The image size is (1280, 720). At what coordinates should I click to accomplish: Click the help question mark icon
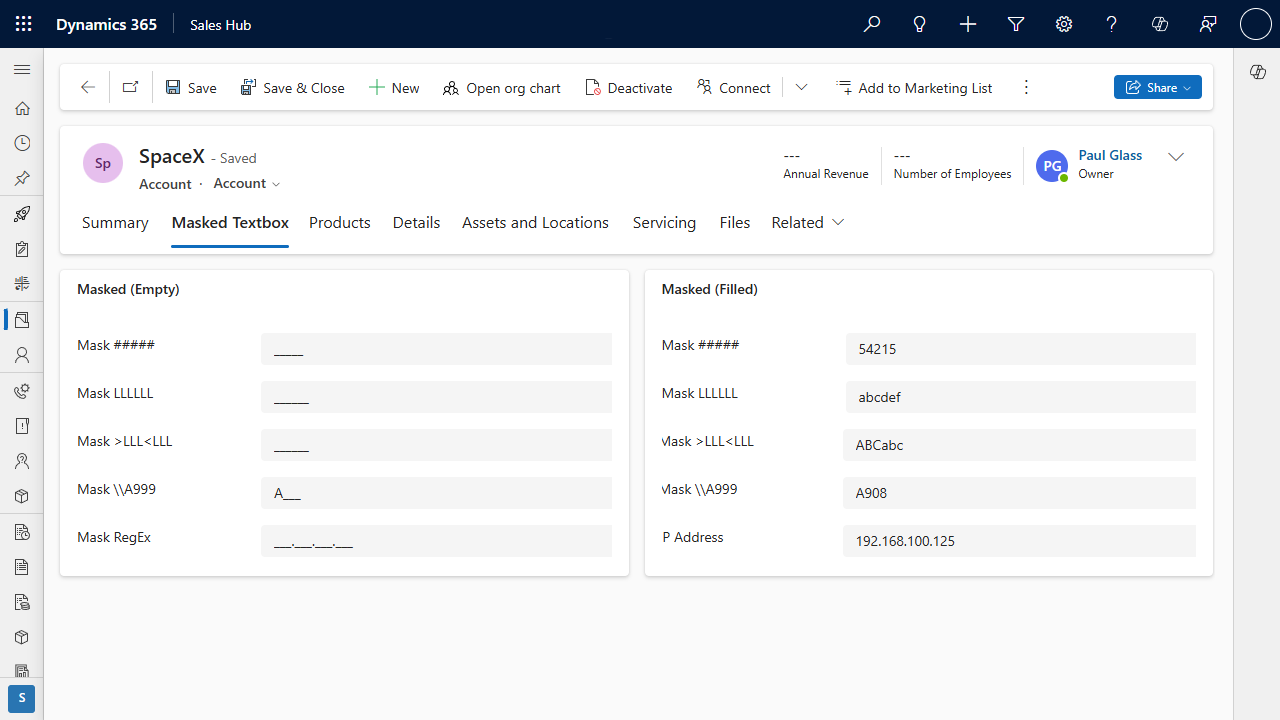(x=1112, y=24)
